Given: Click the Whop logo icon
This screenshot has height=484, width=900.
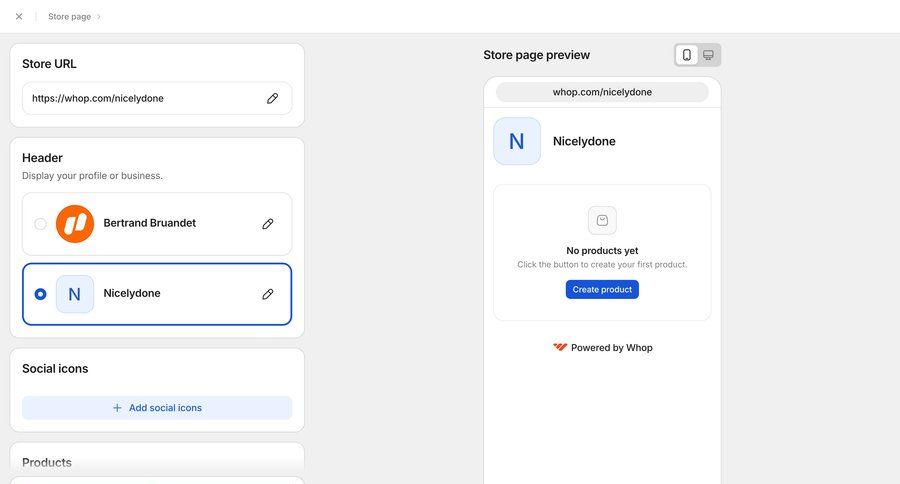Looking at the screenshot, I should coord(560,348).
